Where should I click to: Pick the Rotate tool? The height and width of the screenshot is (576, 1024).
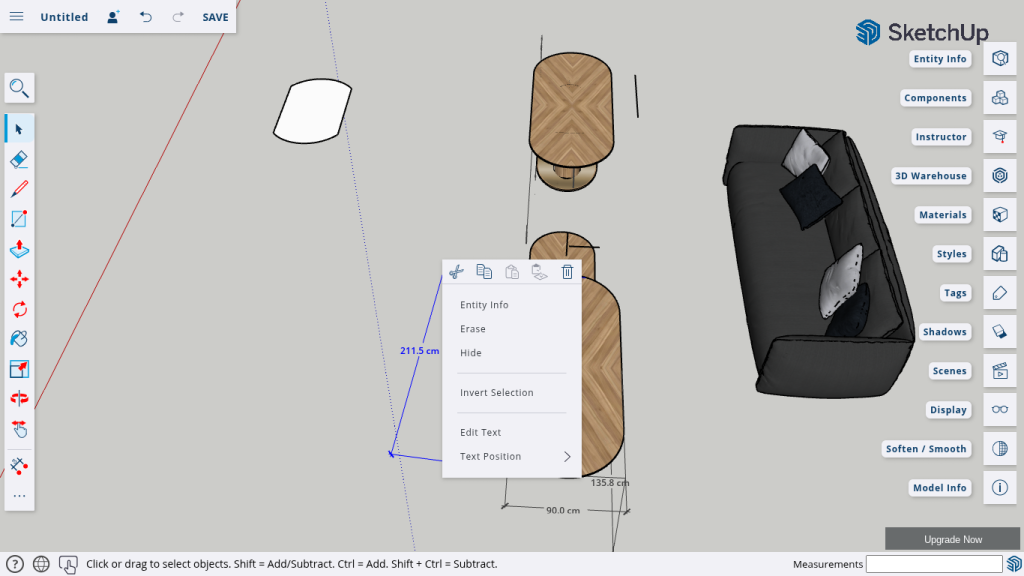click(19, 309)
